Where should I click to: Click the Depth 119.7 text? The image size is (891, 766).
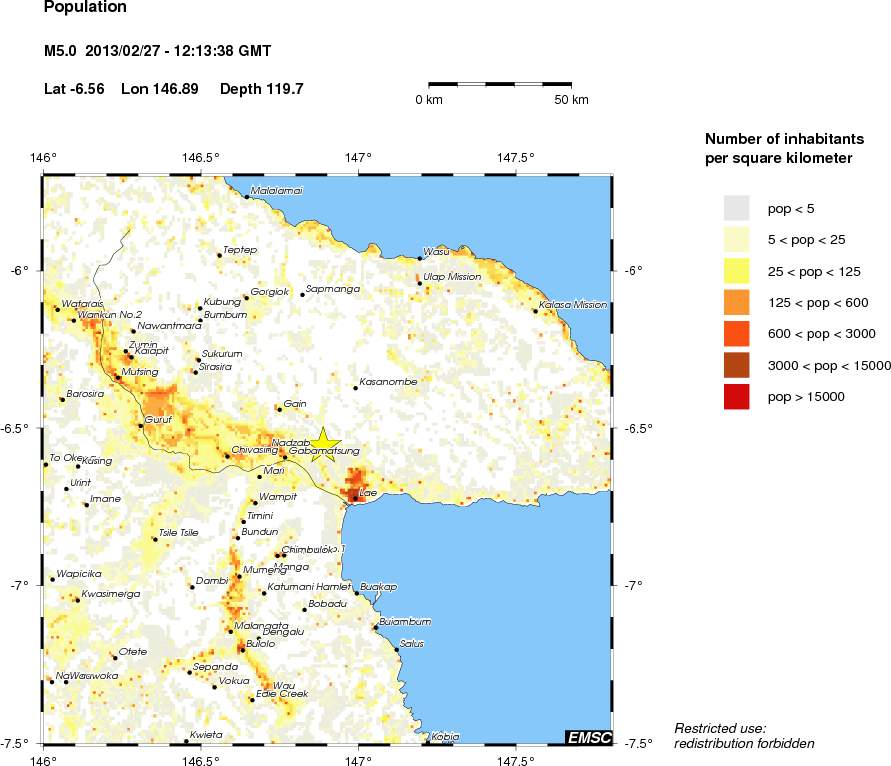[261, 89]
